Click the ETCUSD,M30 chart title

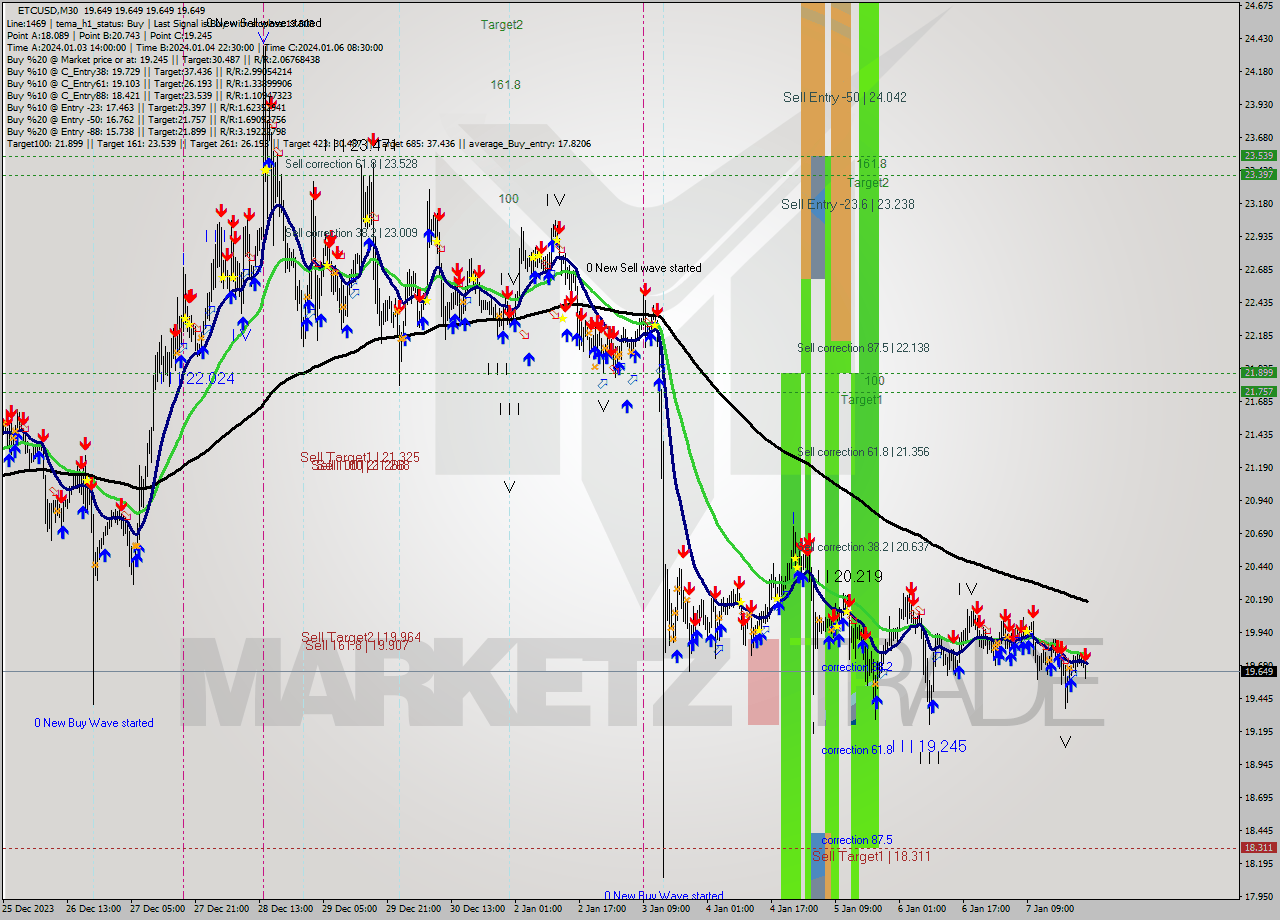tap(48, 10)
